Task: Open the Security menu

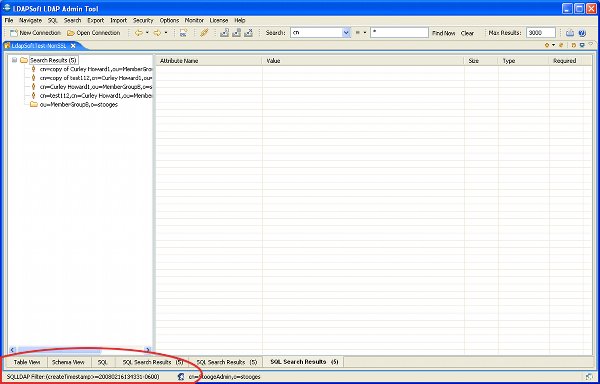Action: [143, 20]
